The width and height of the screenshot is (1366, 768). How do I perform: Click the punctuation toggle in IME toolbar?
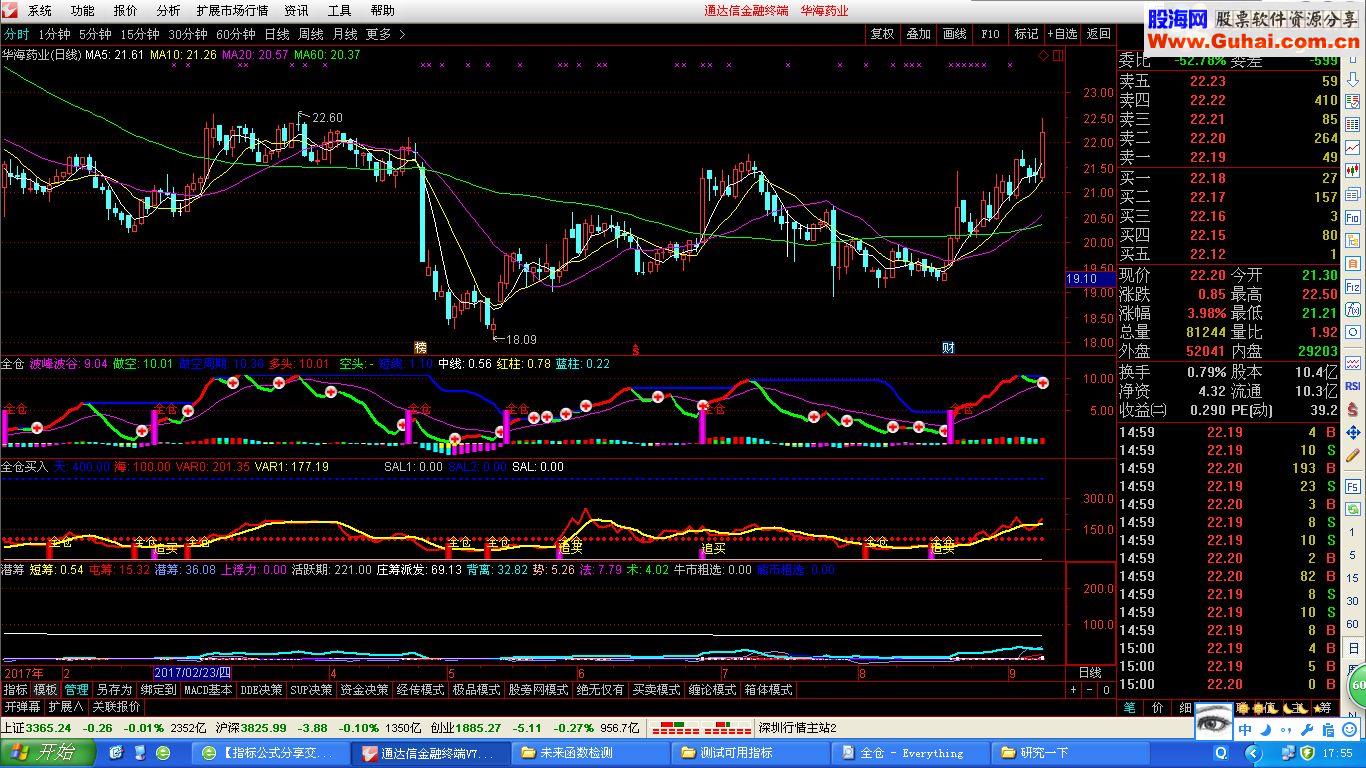(1285, 730)
